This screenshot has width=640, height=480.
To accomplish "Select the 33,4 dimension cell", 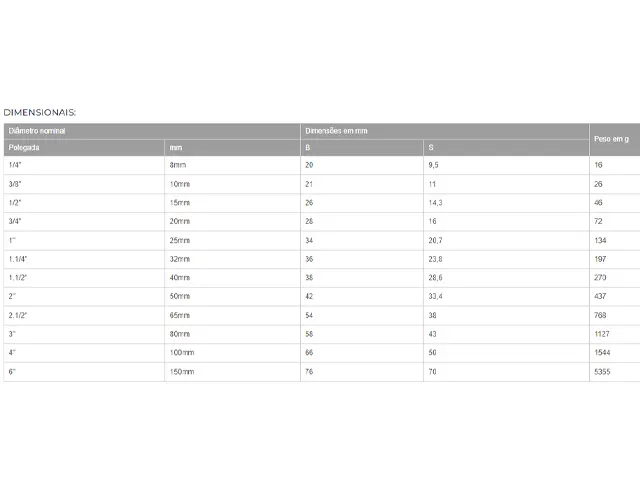I will click(x=506, y=296).
